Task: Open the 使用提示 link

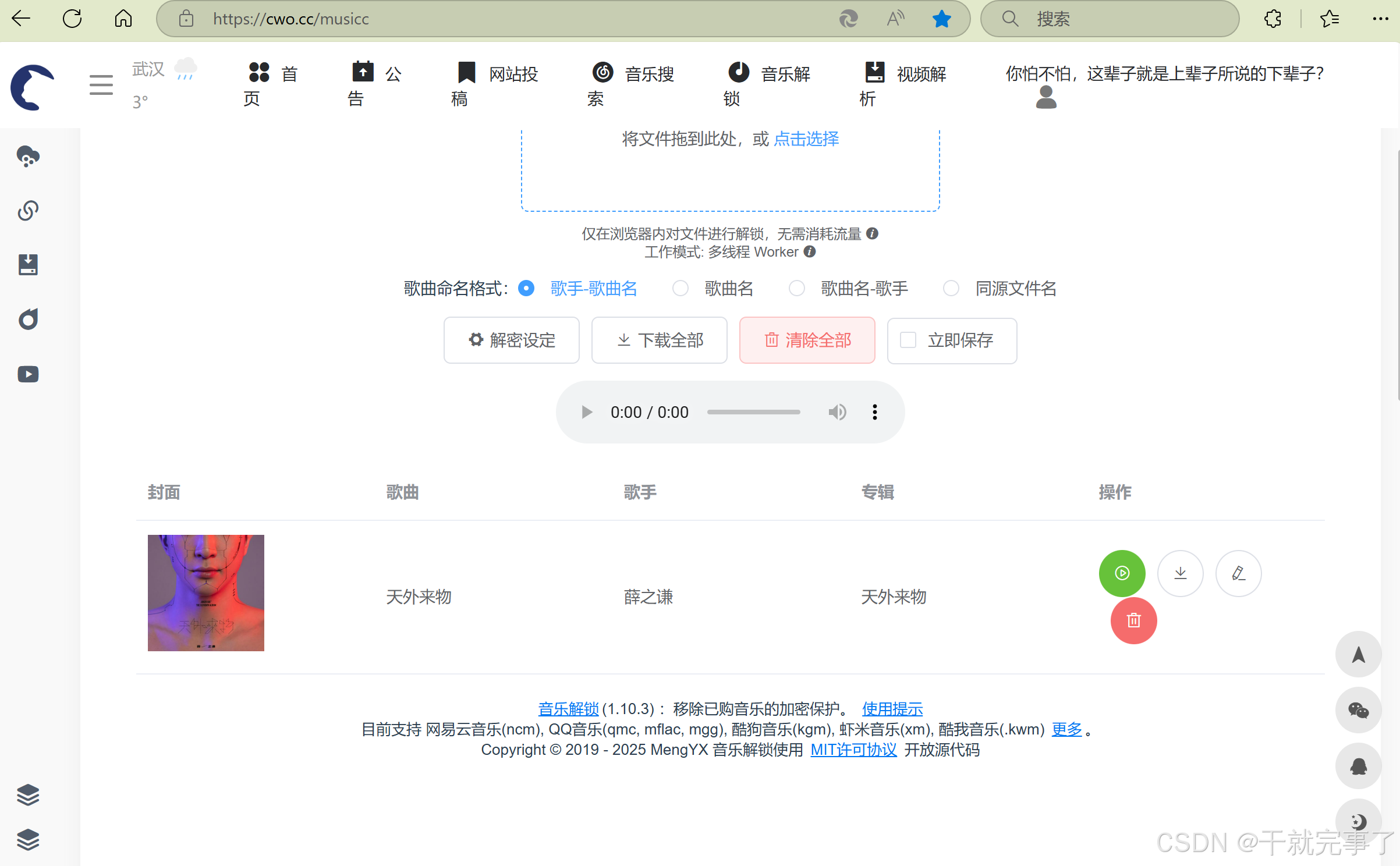Action: pyautogui.click(x=892, y=709)
